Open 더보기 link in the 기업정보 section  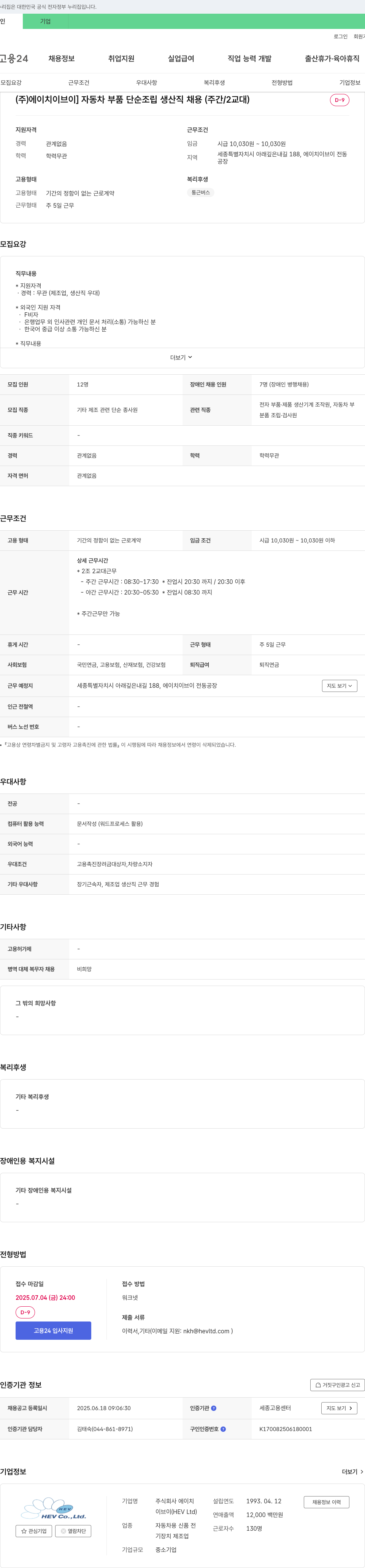(x=353, y=1472)
